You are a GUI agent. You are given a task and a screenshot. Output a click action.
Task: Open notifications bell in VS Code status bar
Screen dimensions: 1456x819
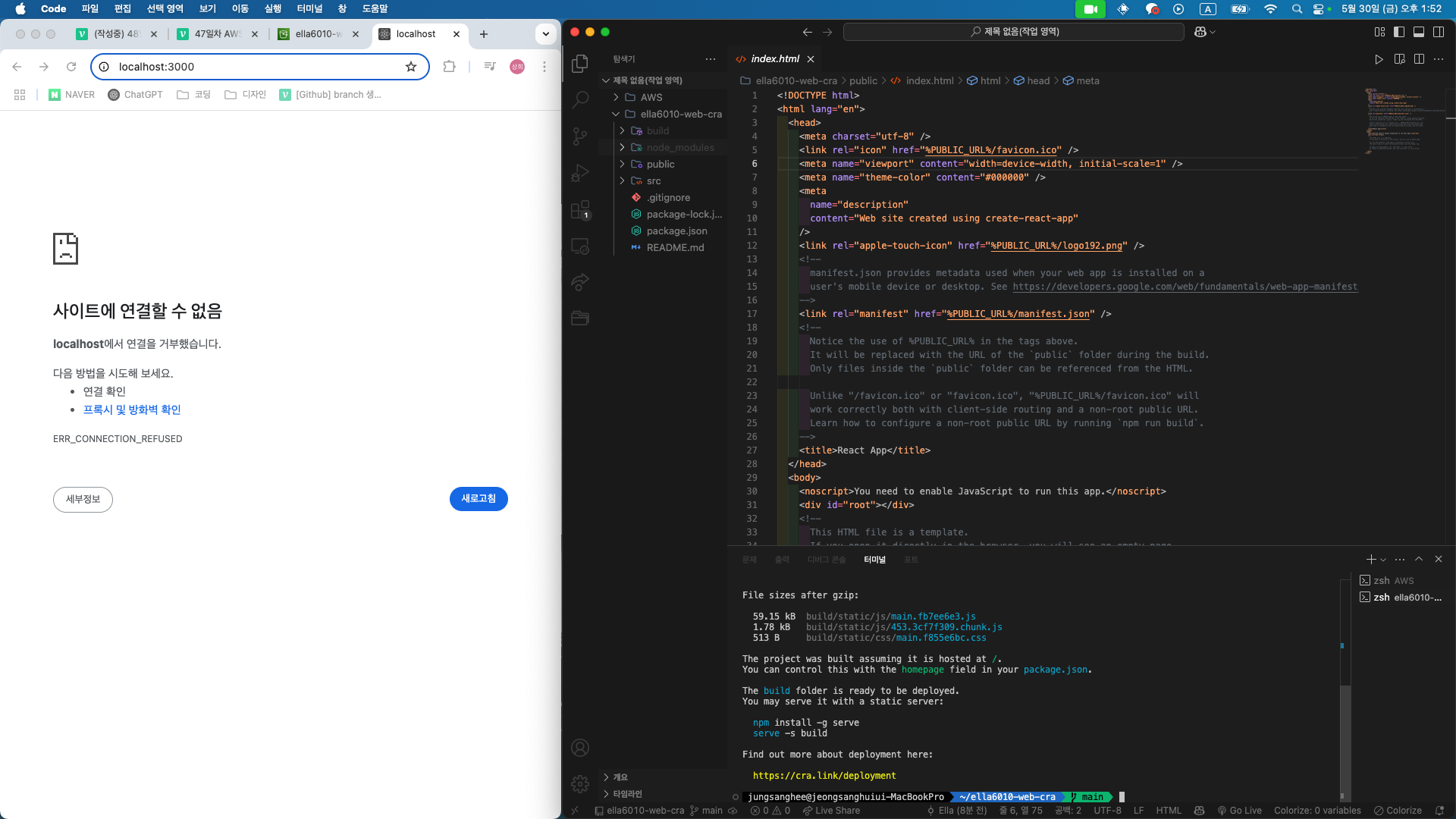[x=1439, y=811]
